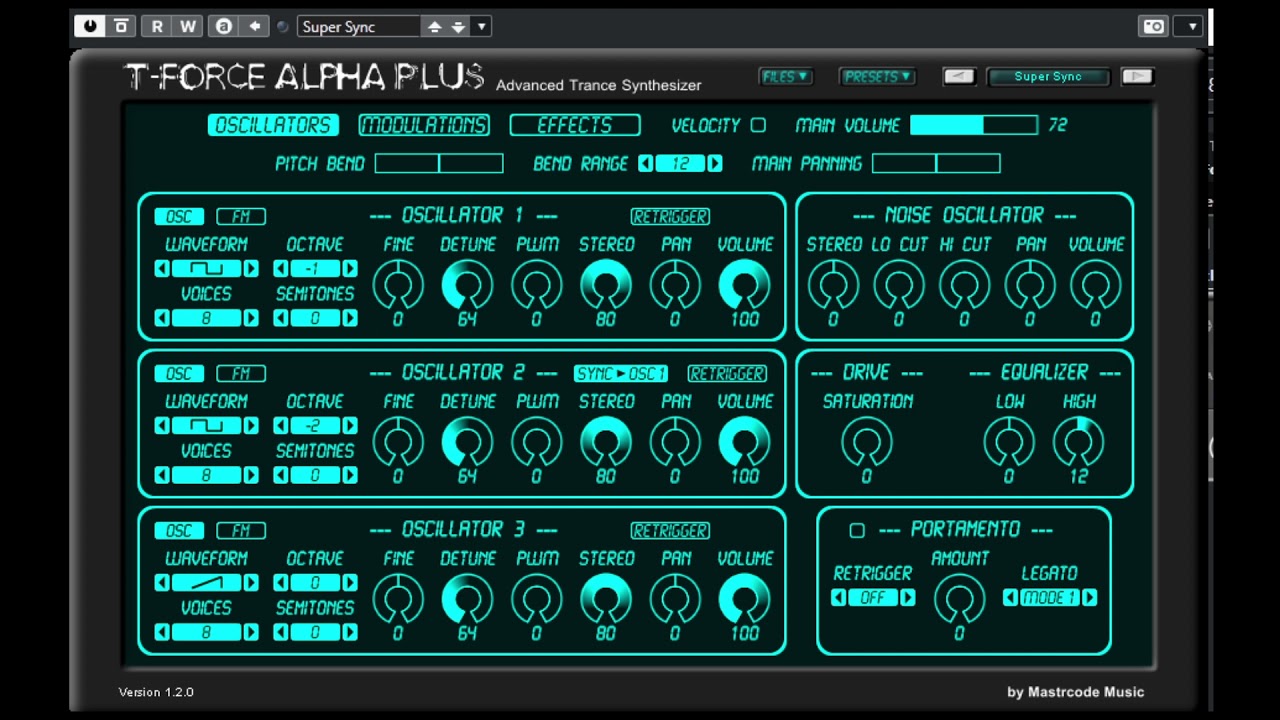The height and width of the screenshot is (720, 1280).
Task: Decrease BEND RANGE with left arrow
Action: tap(646, 163)
